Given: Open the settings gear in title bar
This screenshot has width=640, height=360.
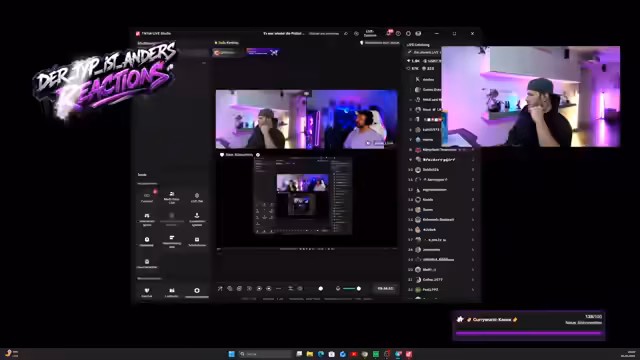Looking at the screenshot, I should (x=408, y=33).
